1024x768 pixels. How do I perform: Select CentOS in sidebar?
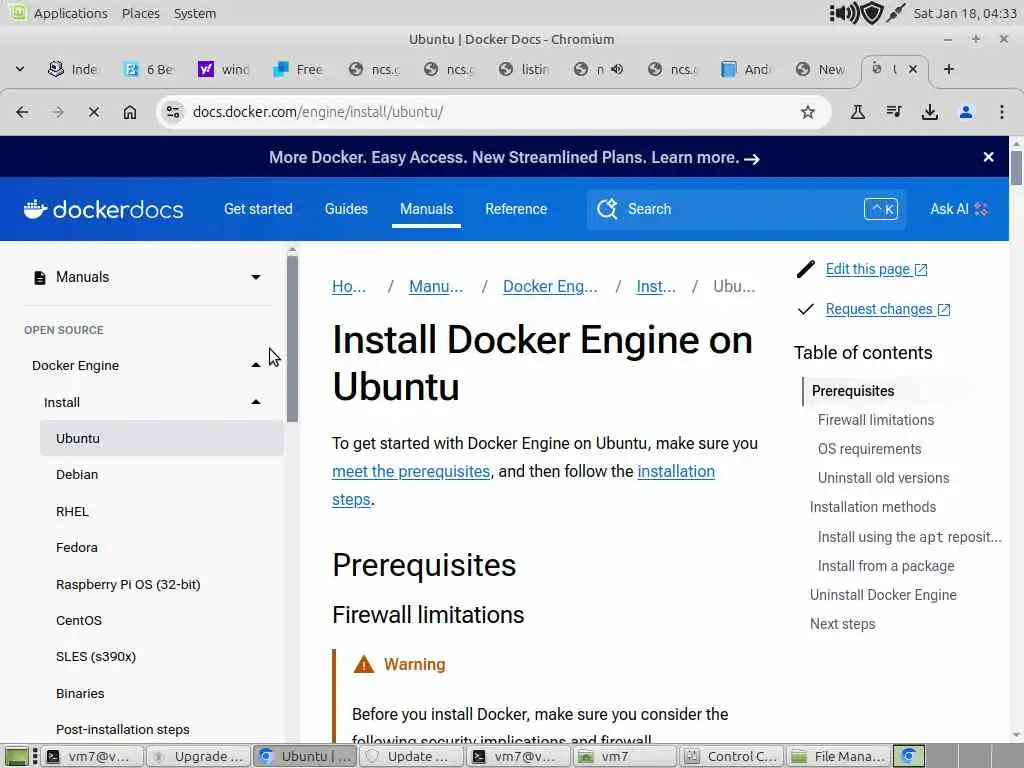(x=78, y=620)
